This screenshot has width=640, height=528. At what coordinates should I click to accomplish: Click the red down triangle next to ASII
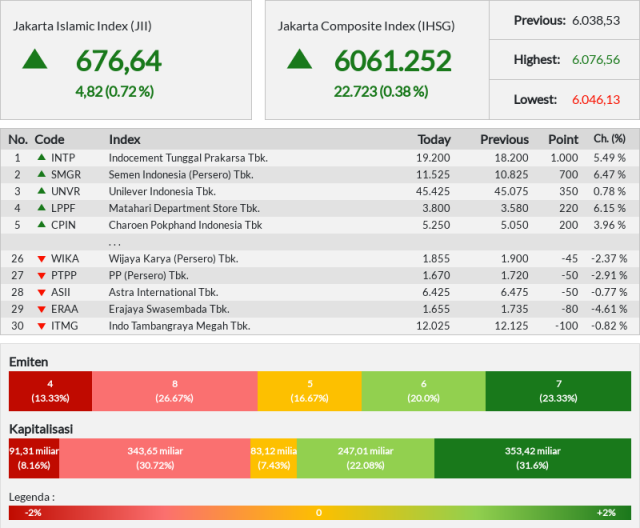pyautogui.click(x=41, y=293)
